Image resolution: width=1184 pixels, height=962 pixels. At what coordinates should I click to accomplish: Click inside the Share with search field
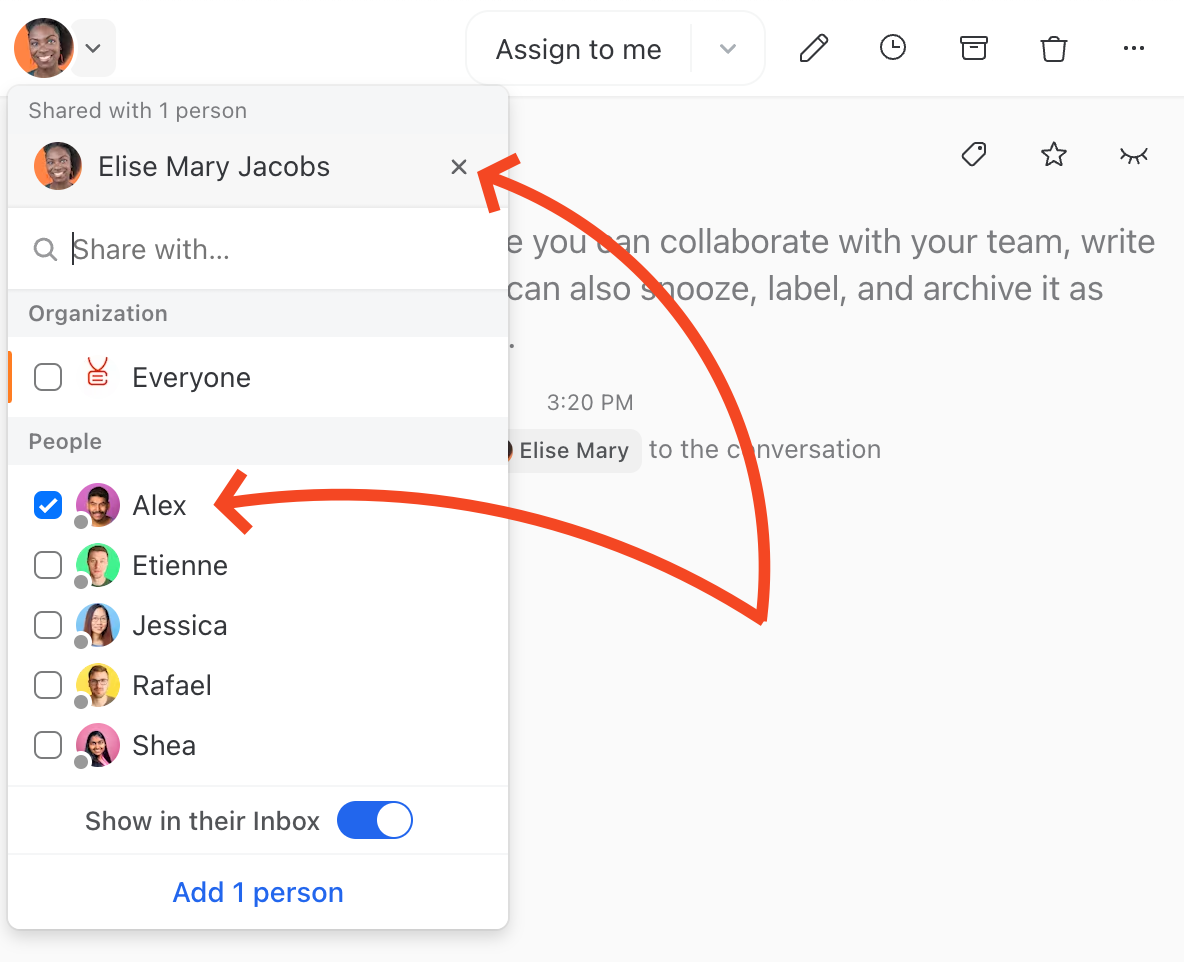[x=200, y=249]
